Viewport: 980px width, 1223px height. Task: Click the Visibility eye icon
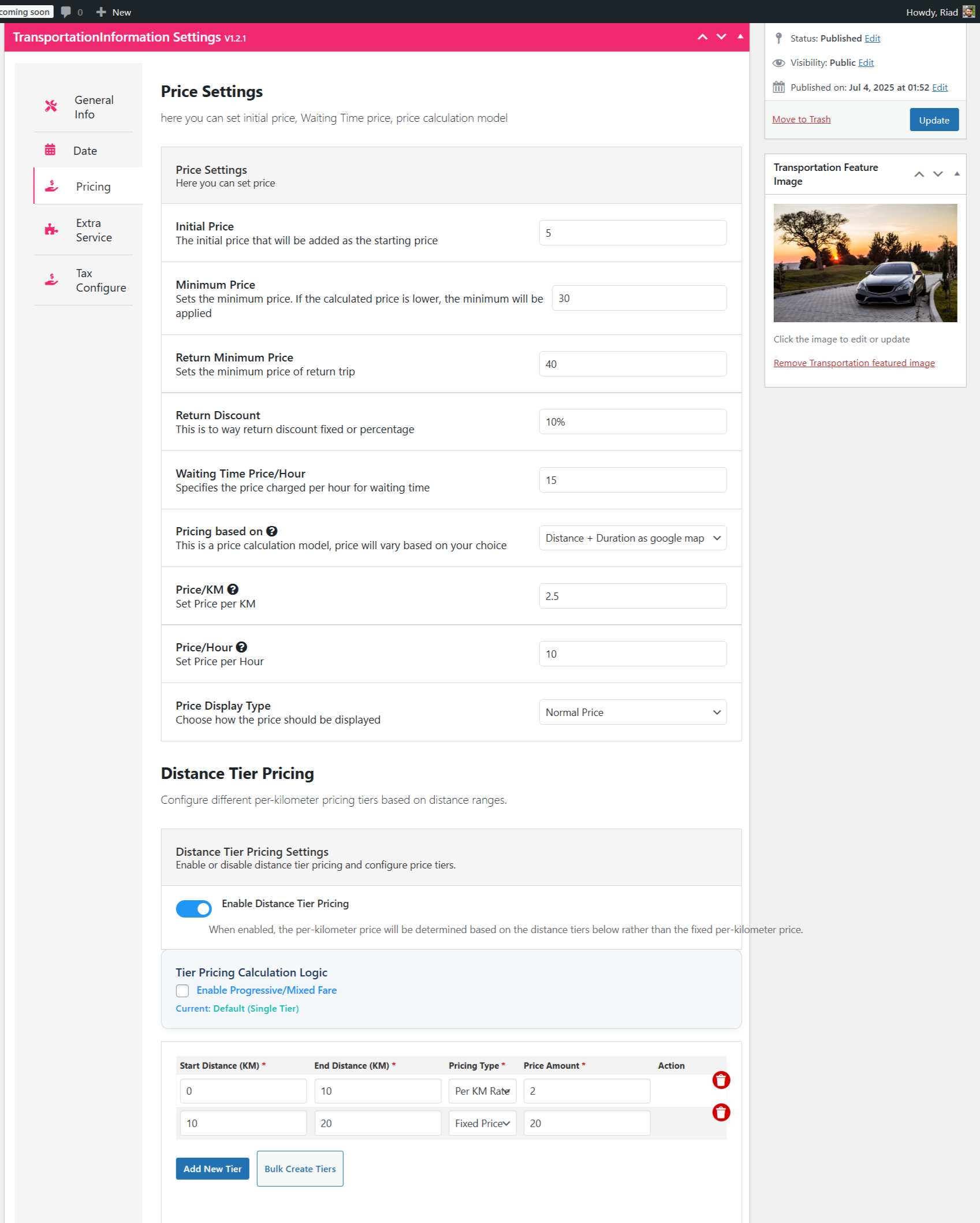[x=778, y=62]
